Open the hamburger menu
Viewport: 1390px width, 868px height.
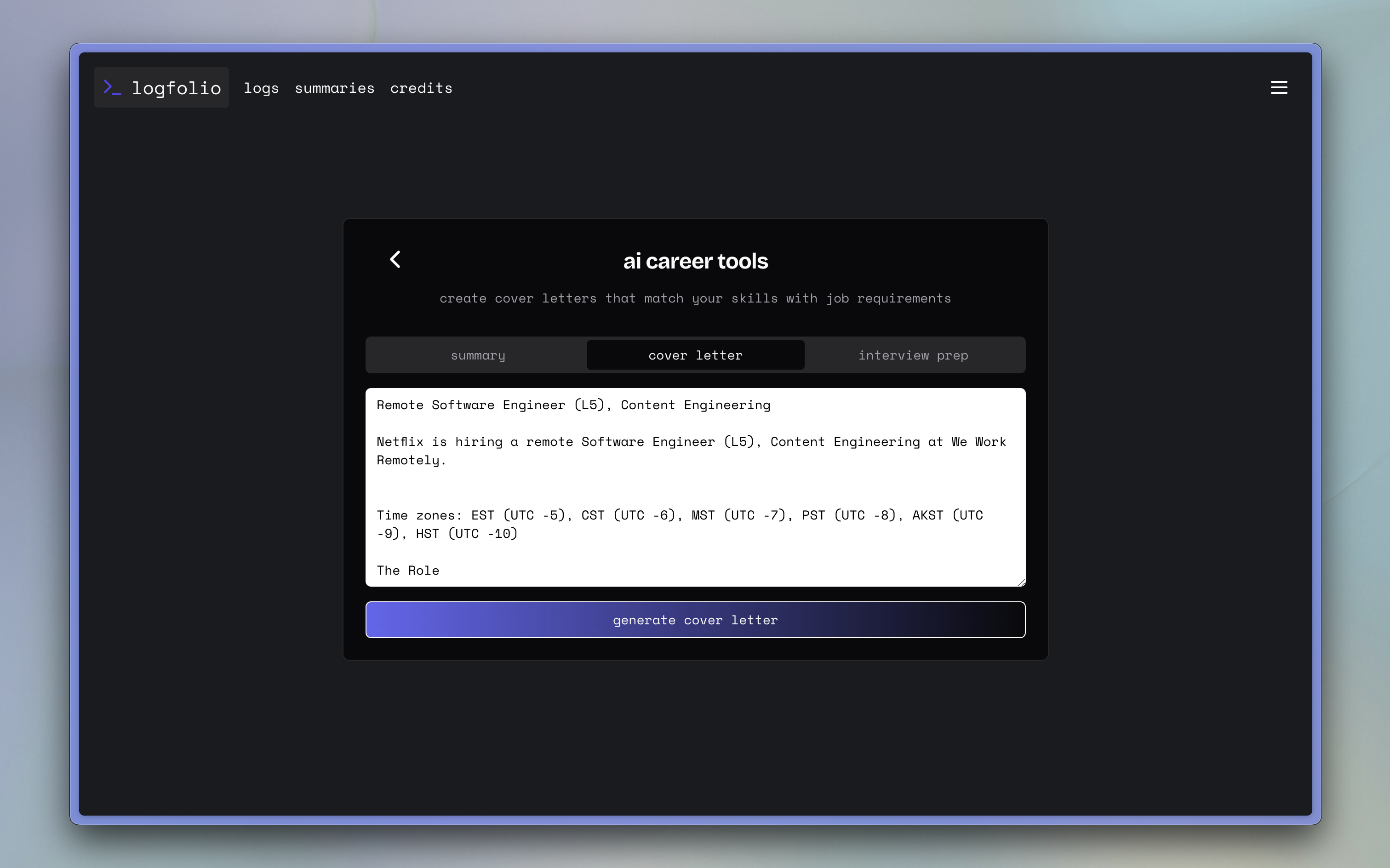pos(1278,87)
